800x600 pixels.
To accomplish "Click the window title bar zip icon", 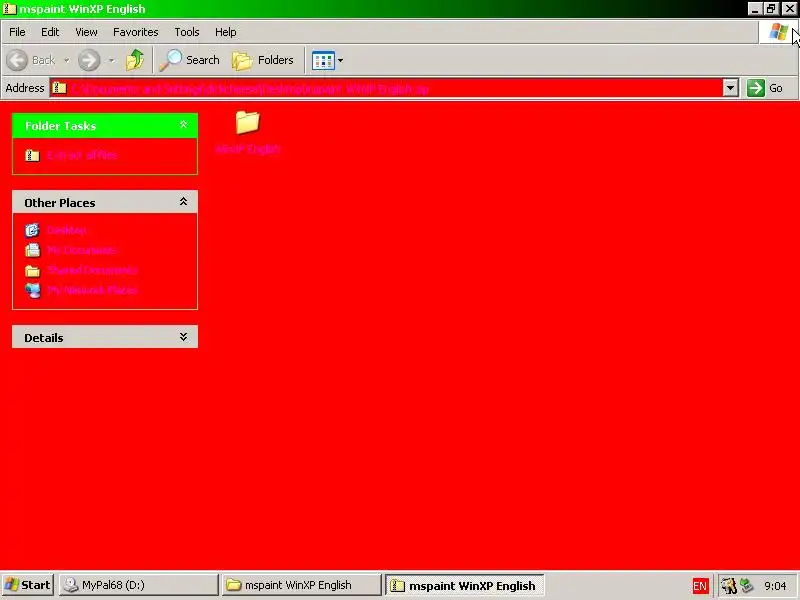I will (10, 9).
